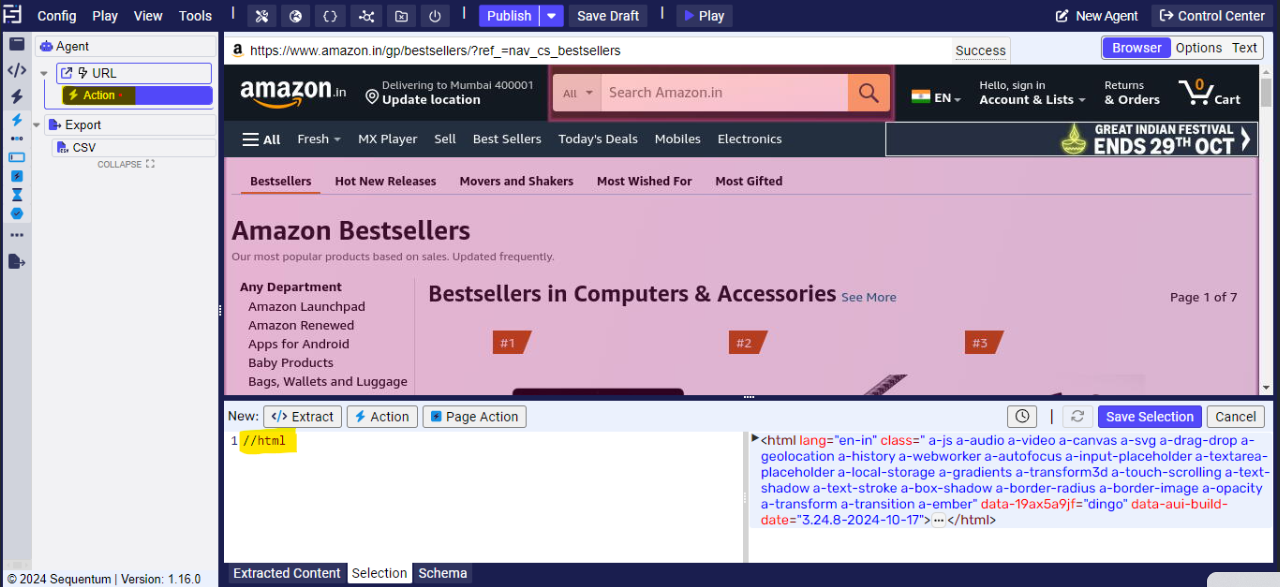Click the refresh icon near Save Selection
The width and height of the screenshot is (1280, 587).
pyautogui.click(x=1077, y=417)
